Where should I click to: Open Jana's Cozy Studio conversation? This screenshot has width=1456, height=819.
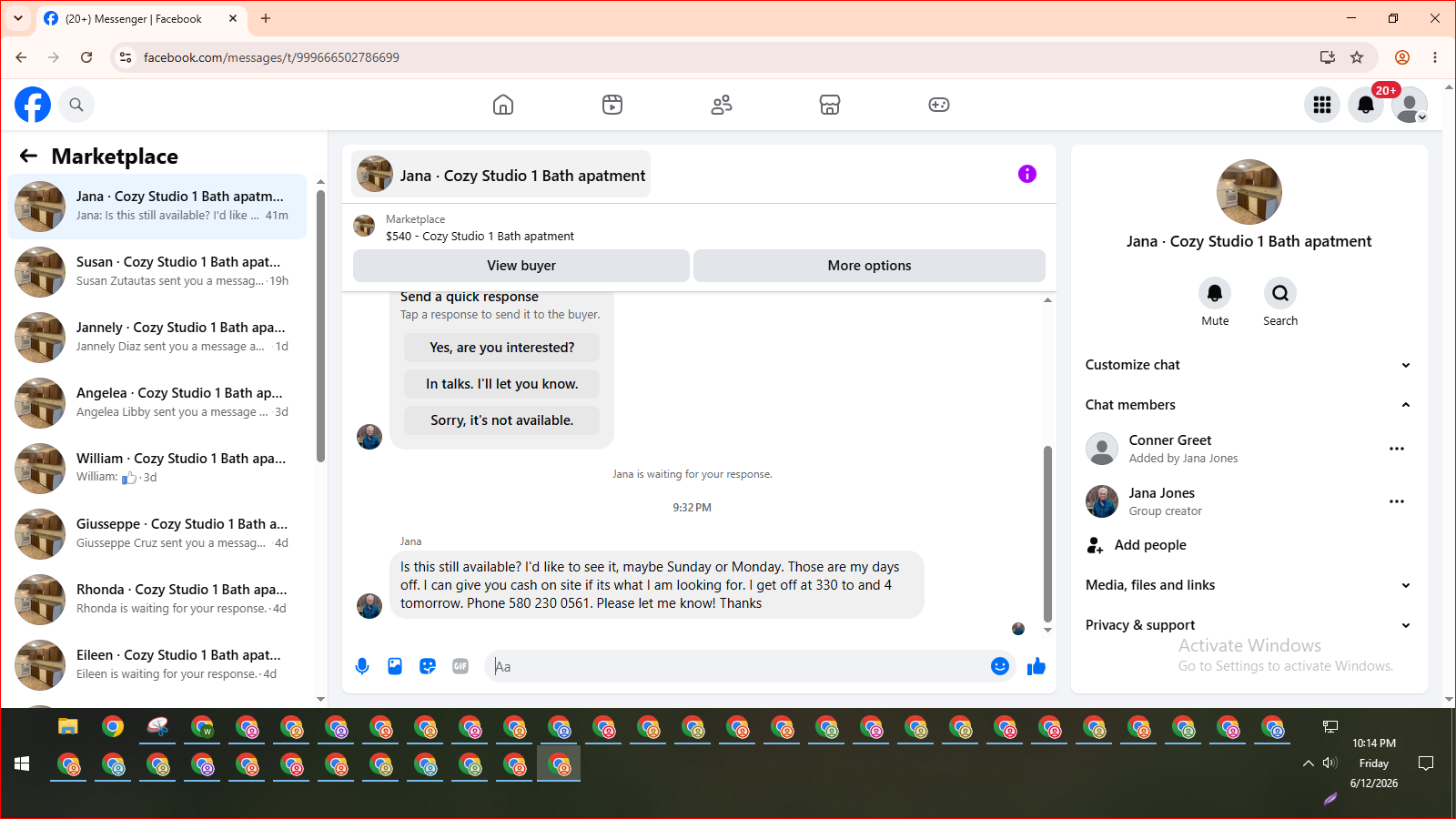click(x=157, y=207)
